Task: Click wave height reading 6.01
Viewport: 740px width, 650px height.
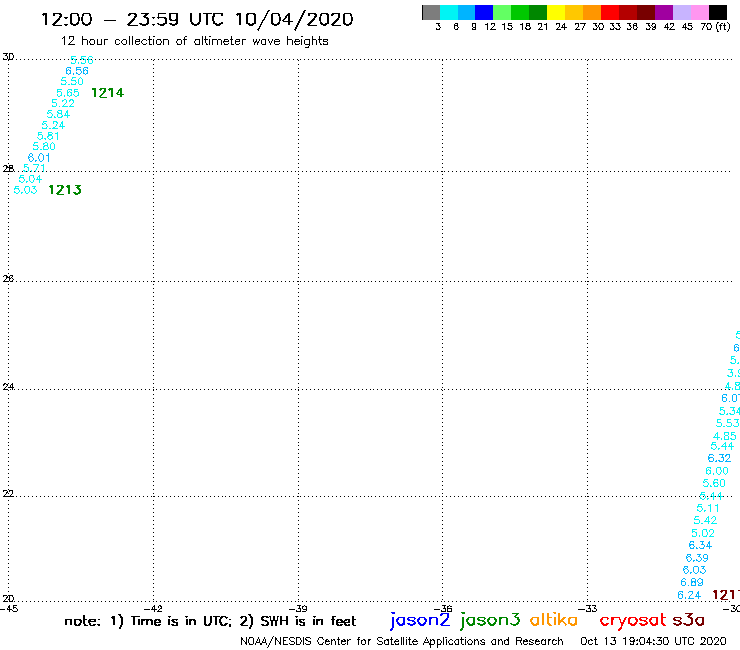Action: (x=39, y=158)
